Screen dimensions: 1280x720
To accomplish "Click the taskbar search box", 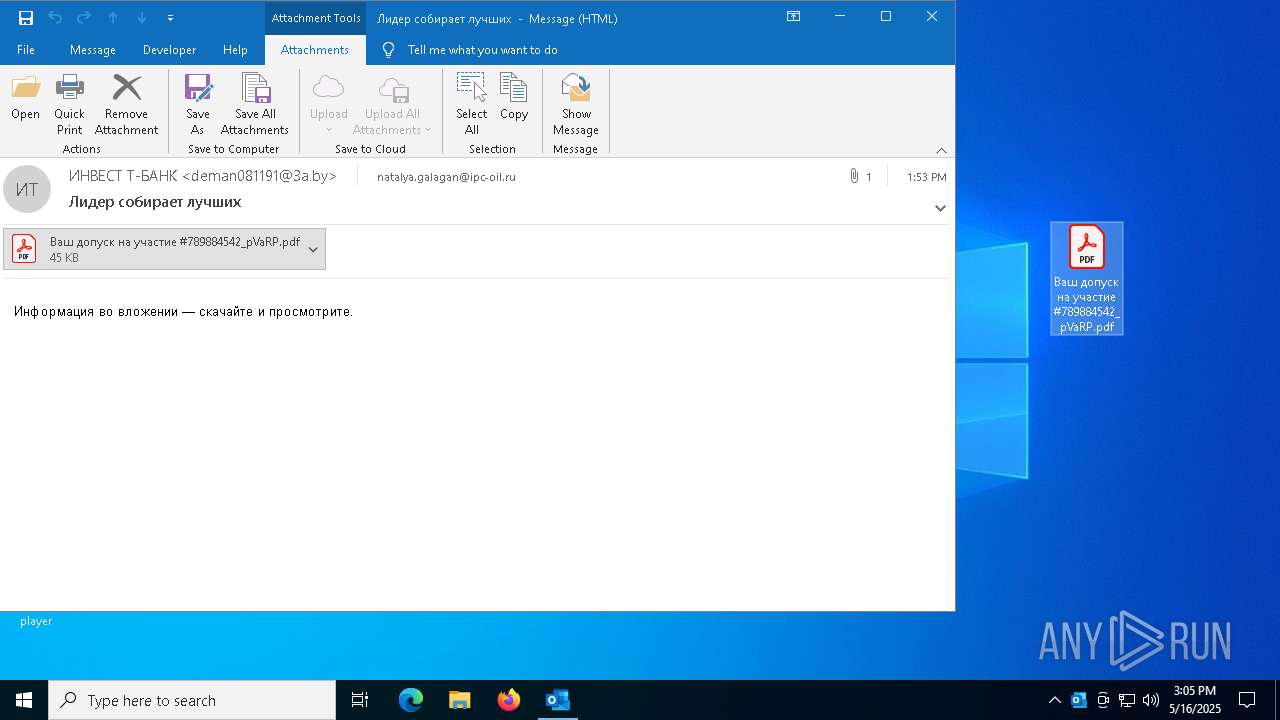I will pos(192,700).
